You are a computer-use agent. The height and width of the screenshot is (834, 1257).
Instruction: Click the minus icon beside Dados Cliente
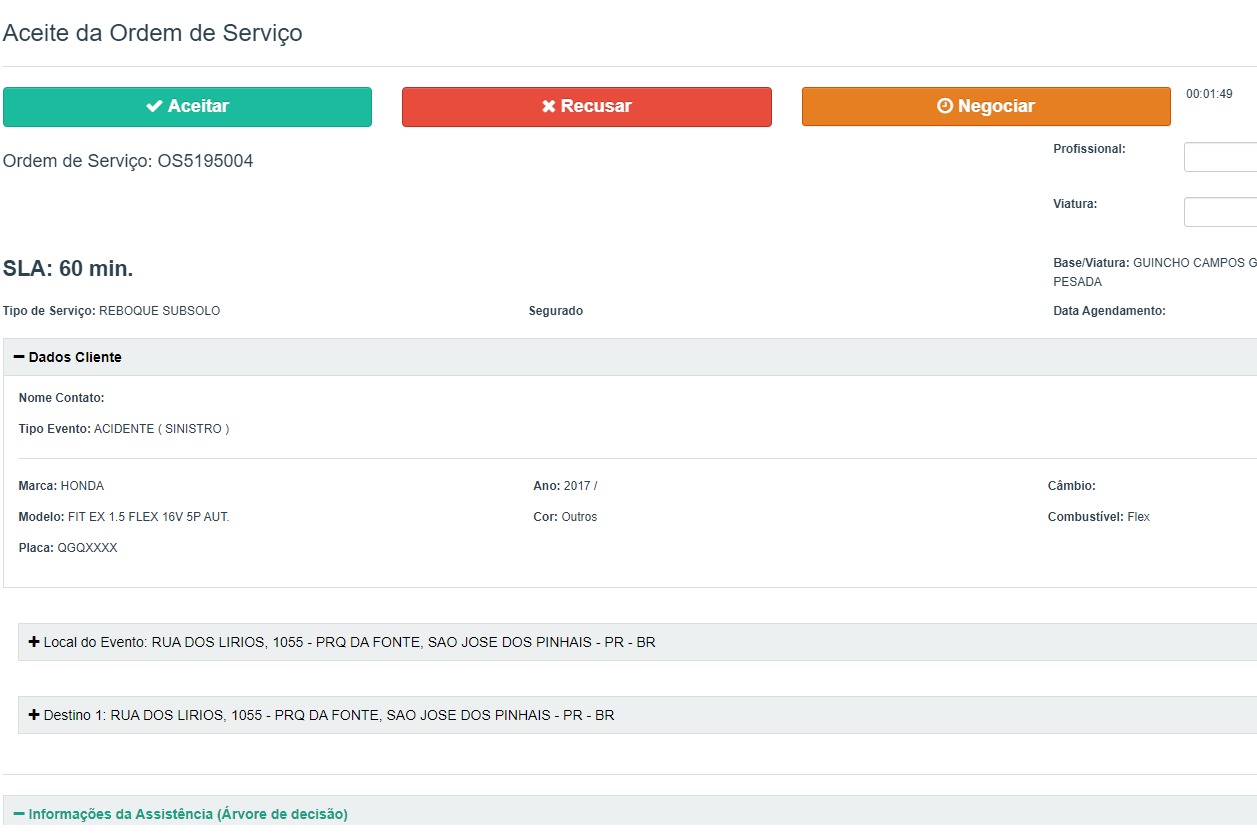19,357
